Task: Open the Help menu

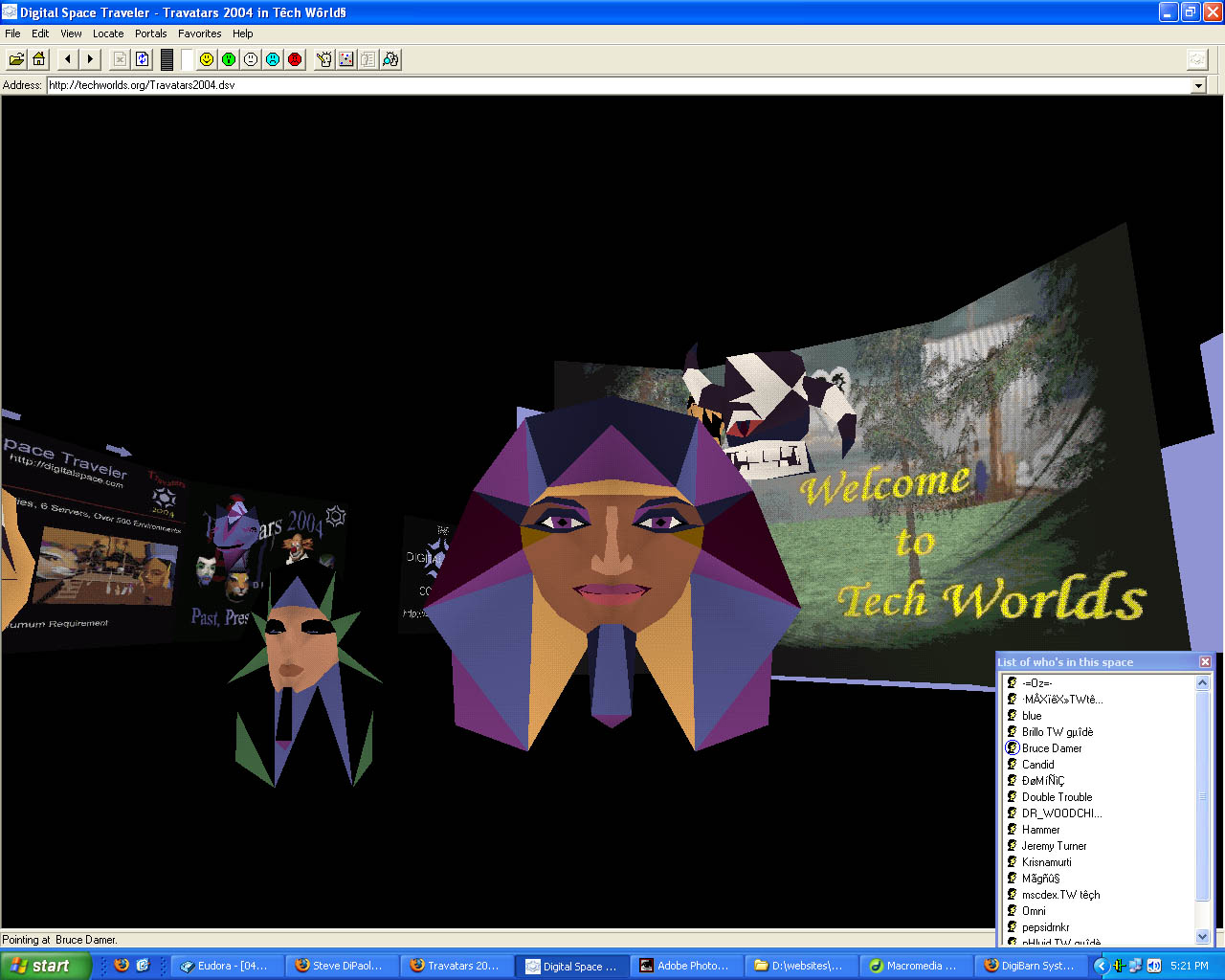Action: 243,33
